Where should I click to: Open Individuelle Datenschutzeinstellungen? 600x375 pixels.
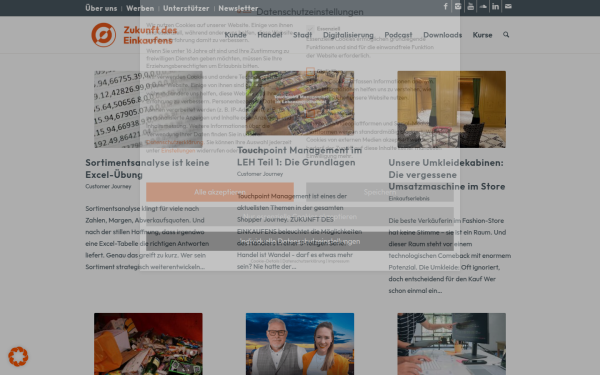[300, 241]
